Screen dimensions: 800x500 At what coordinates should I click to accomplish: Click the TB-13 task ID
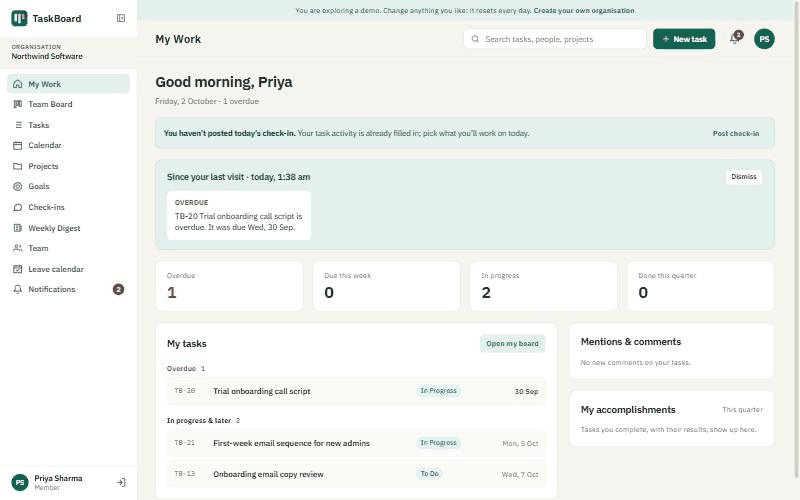[184, 474]
